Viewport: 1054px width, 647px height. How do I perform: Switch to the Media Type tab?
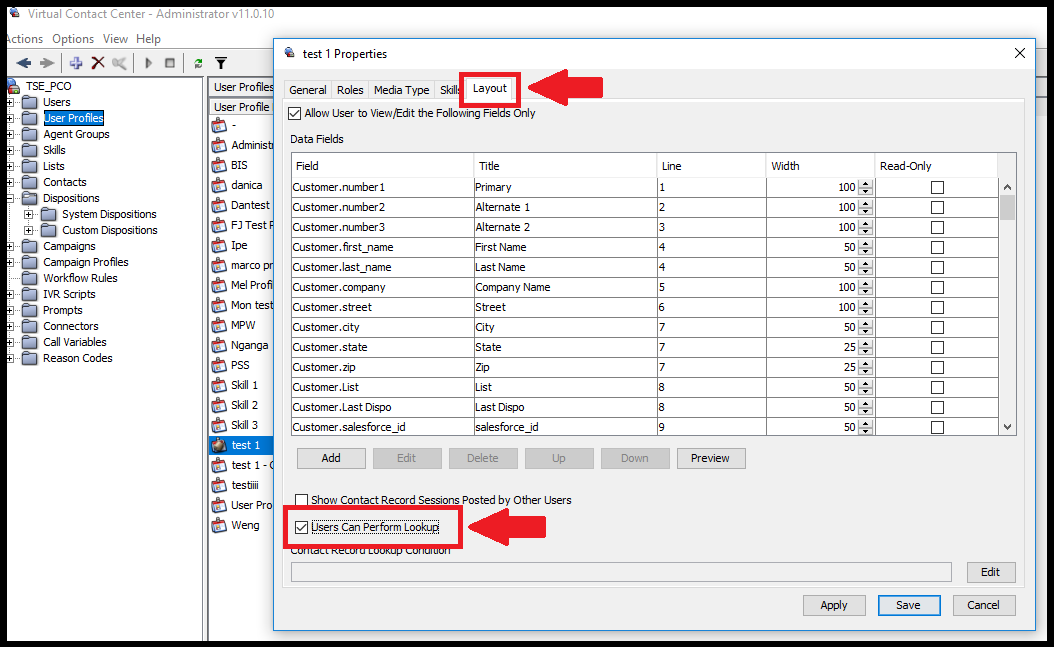pyautogui.click(x=401, y=90)
